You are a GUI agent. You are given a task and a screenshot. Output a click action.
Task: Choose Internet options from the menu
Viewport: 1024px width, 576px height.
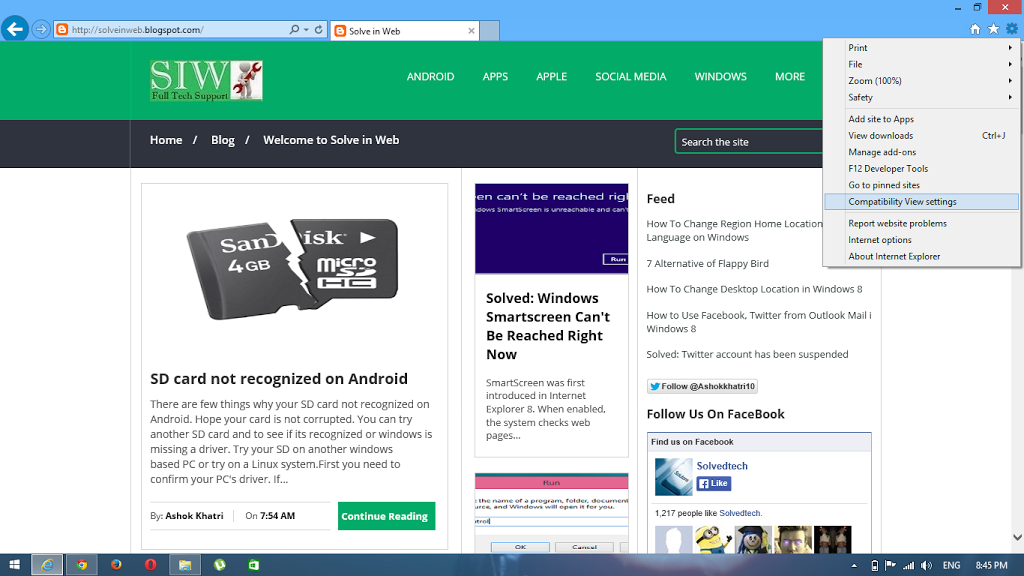pos(880,240)
